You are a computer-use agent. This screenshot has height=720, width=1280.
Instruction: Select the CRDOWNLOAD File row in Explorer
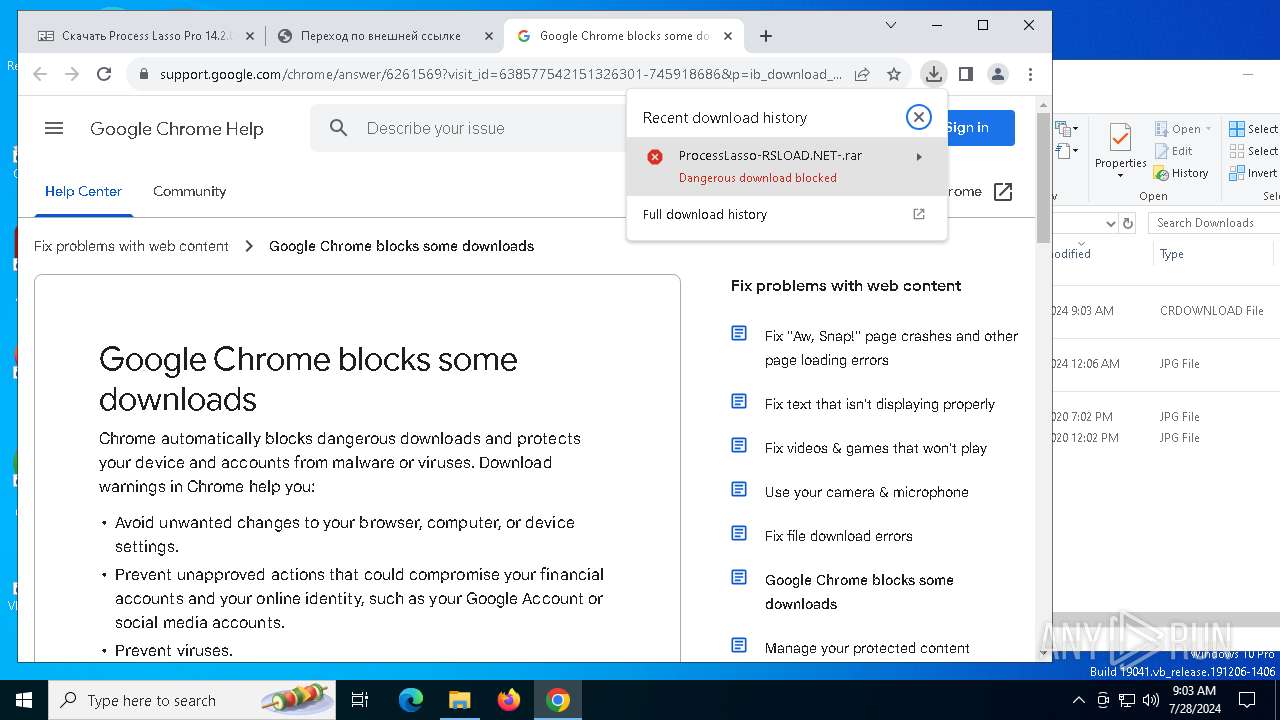1165,311
